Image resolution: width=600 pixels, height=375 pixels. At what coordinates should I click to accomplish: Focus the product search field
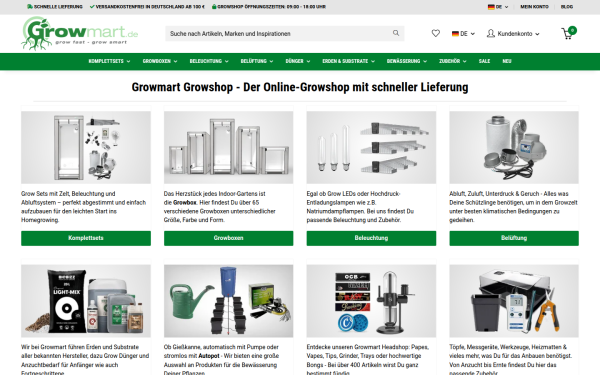[x=284, y=34]
